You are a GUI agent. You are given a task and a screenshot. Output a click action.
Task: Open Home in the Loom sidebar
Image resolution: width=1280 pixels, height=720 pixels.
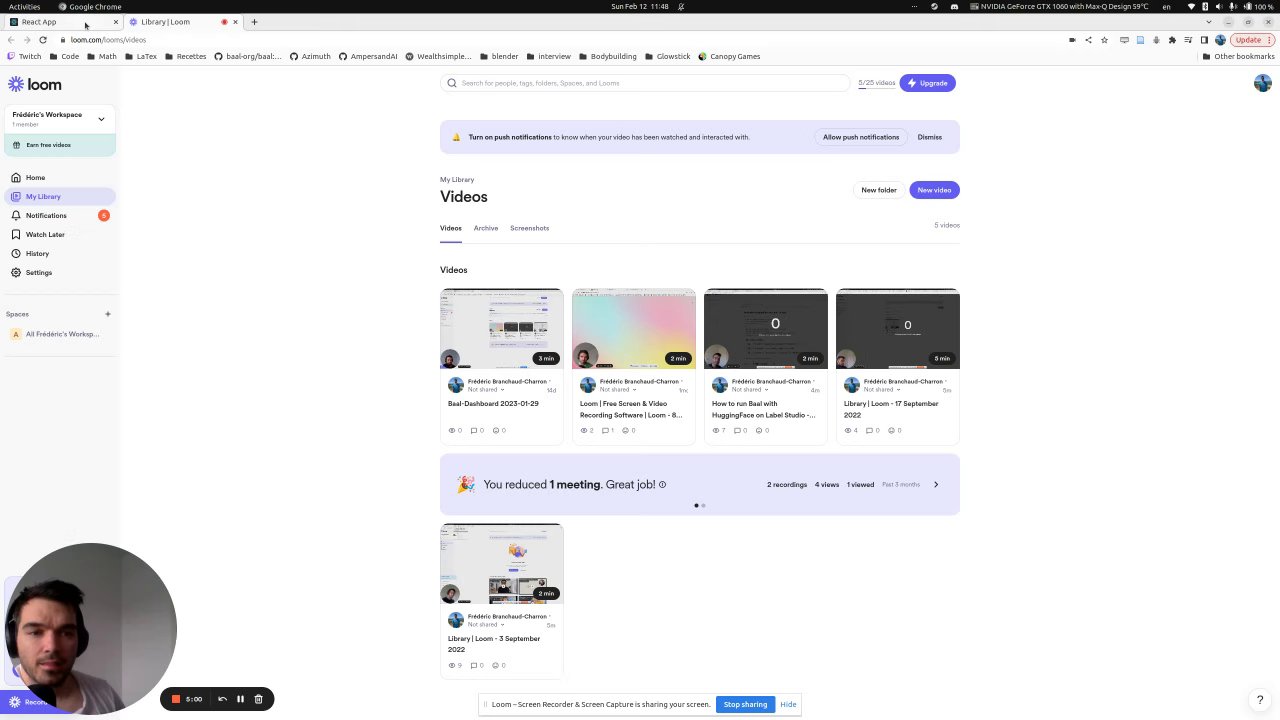(60, 177)
